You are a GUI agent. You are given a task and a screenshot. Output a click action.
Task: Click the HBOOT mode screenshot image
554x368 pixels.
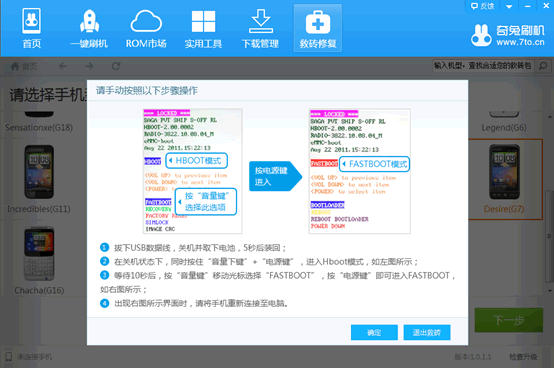click(x=193, y=171)
